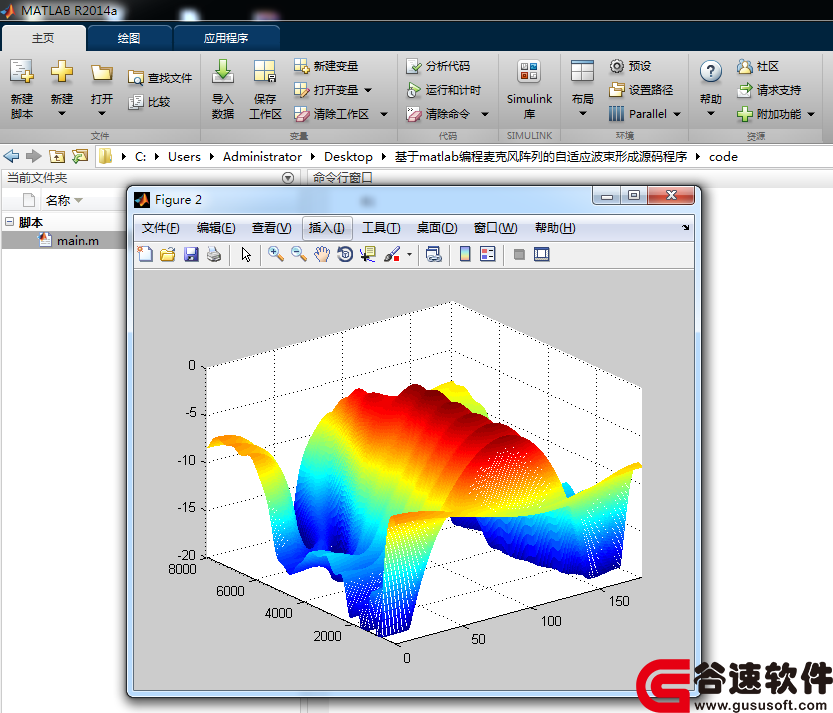Open View (查看) menu in Figure 2
The height and width of the screenshot is (713, 833).
271,228
